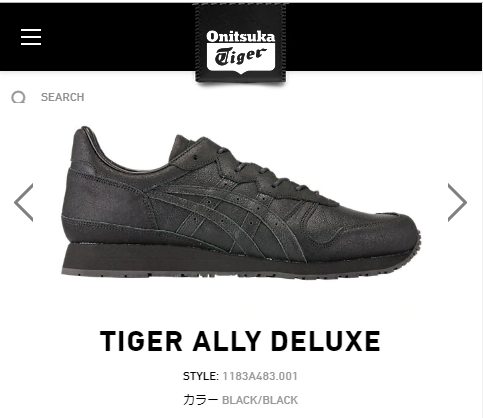Select the Tiger Ally Deluxe shoe photo
Image resolution: width=483 pixels, height=418 pixels.
tap(241, 202)
